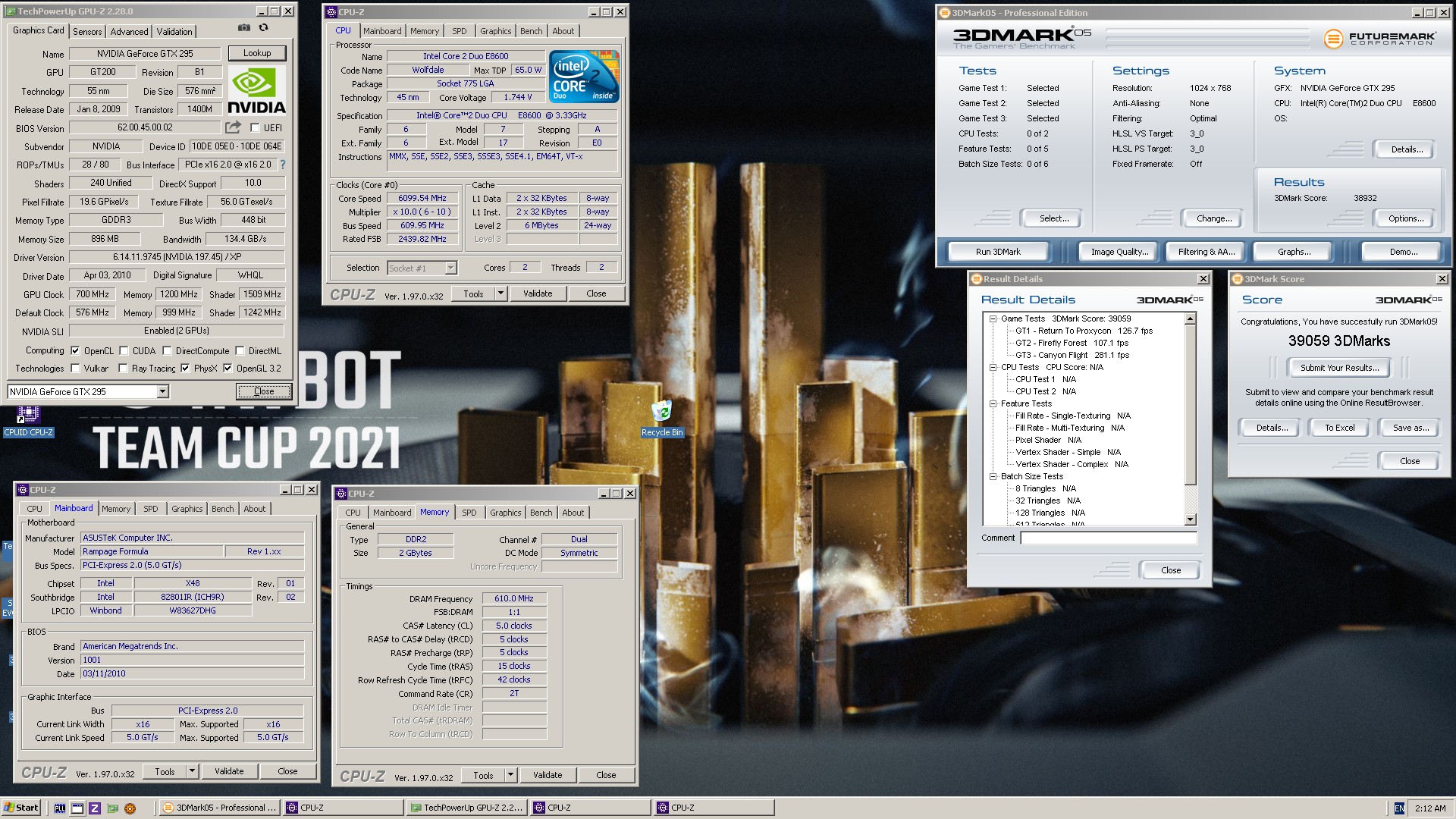1456x819 pixels.
Task: Switch to the GPU-Z Advanced tab
Action: pyautogui.click(x=129, y=32)
